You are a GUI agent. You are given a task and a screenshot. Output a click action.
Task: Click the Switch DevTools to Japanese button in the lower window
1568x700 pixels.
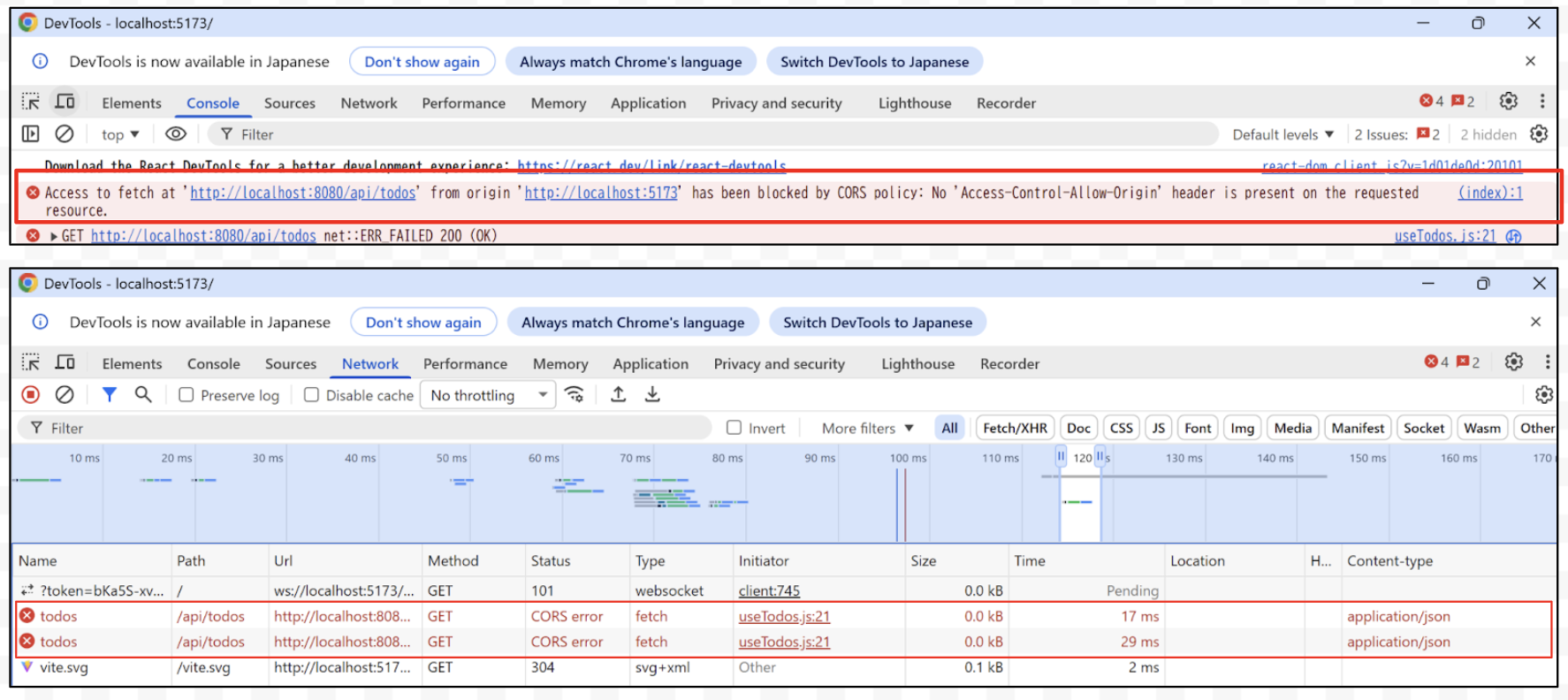tap(877, 323)
